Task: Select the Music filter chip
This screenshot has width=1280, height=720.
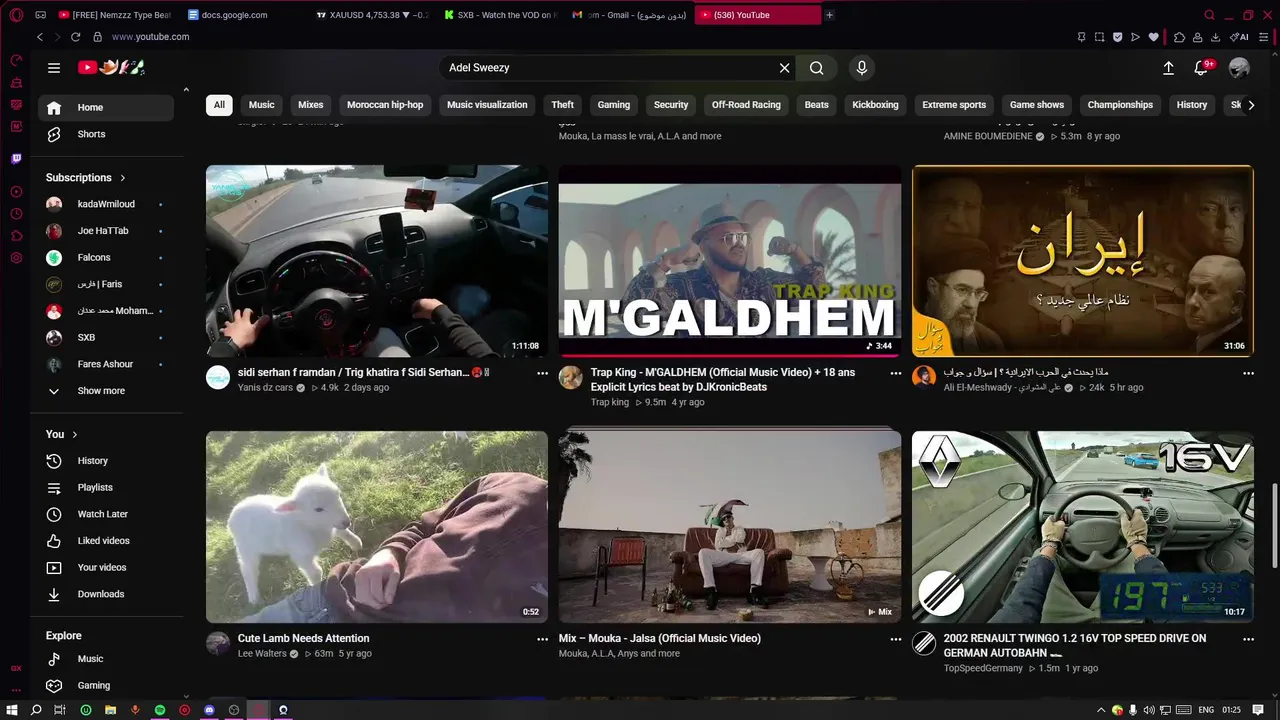Action: pos(262,105)
